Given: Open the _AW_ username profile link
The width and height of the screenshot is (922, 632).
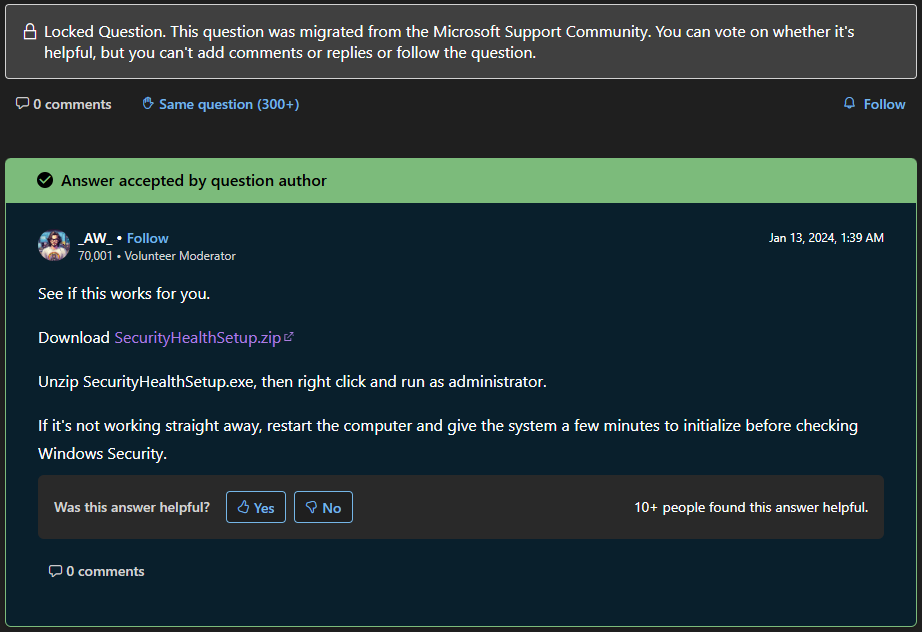Looking at the screenshot, I should (95, 238).
